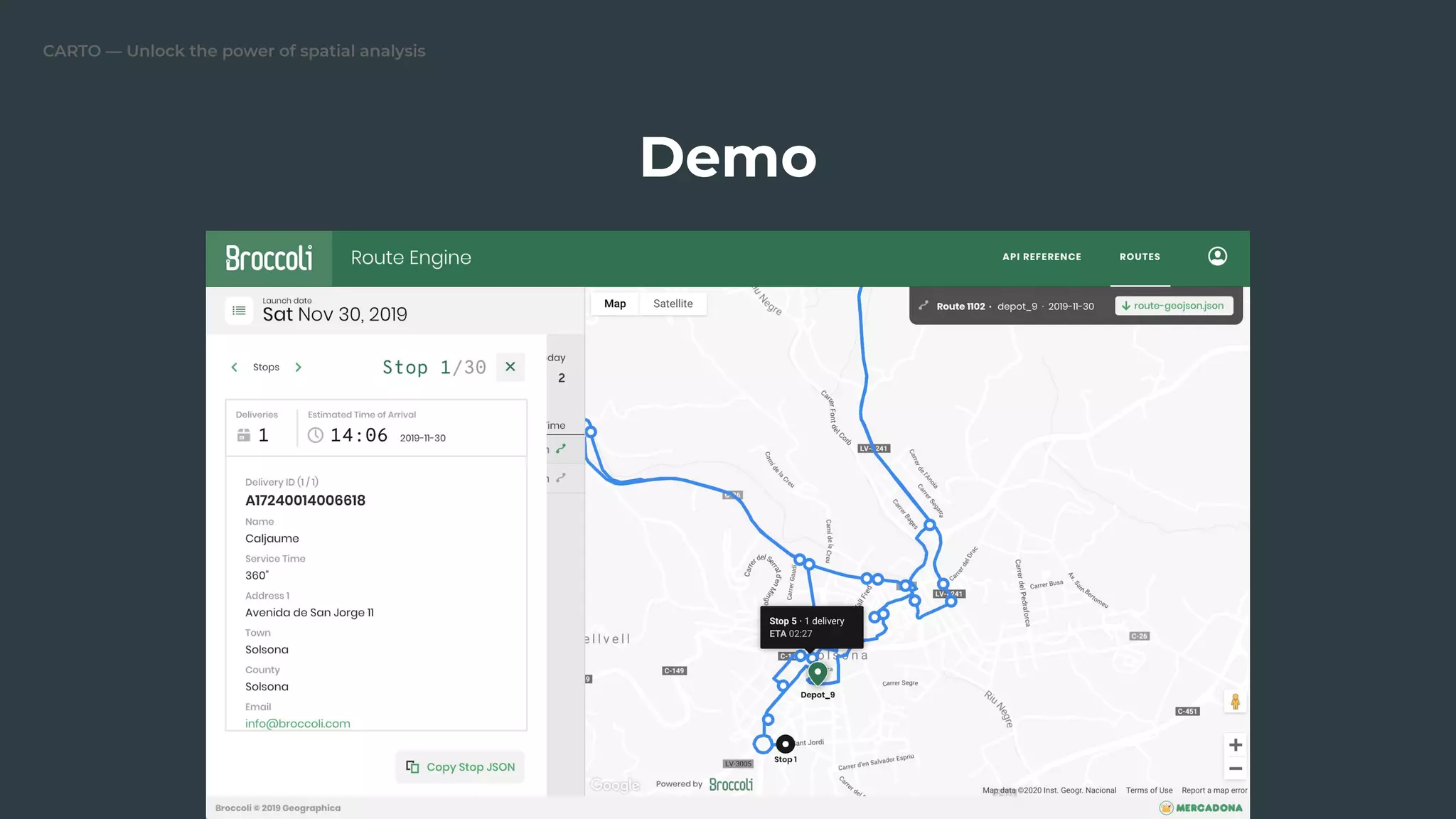Click the Powered by Broccoli logo

tap(731, 784)
